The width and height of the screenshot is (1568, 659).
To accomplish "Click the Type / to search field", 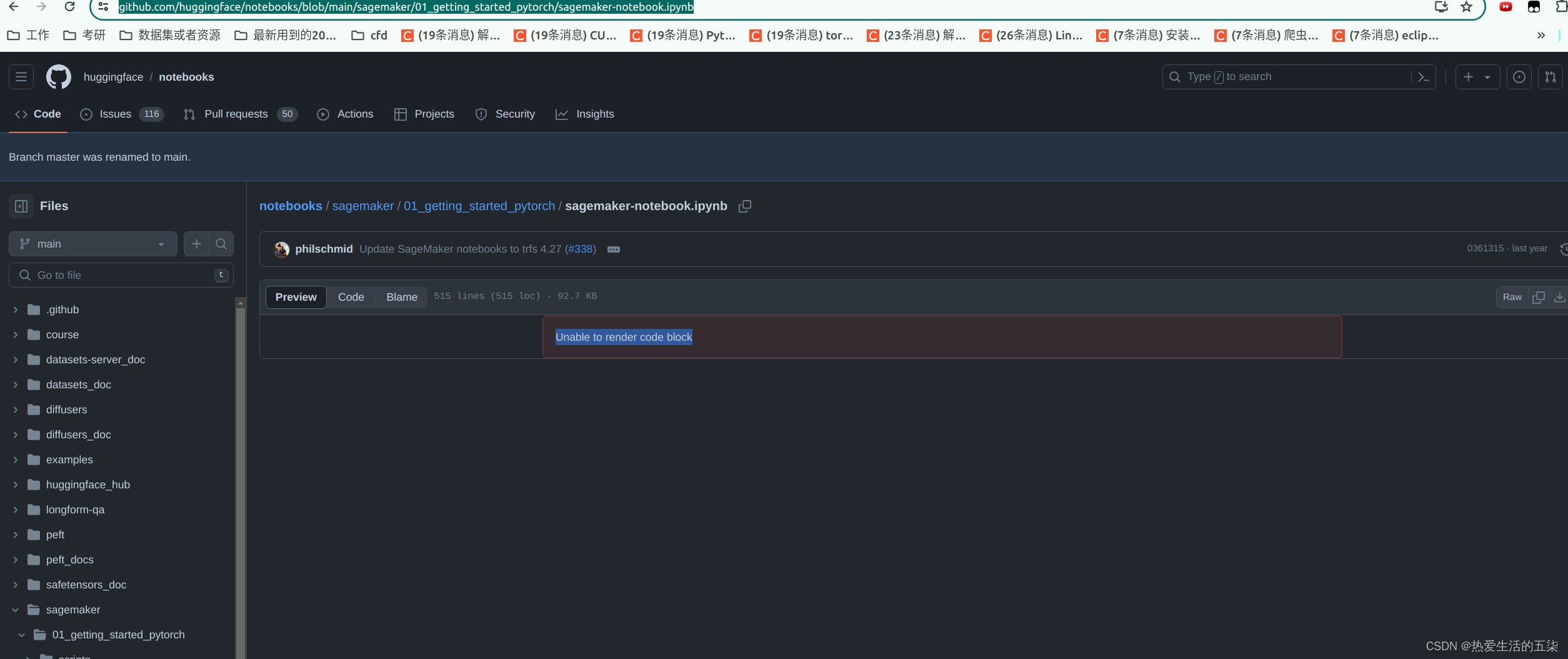I will [1299, 77].
